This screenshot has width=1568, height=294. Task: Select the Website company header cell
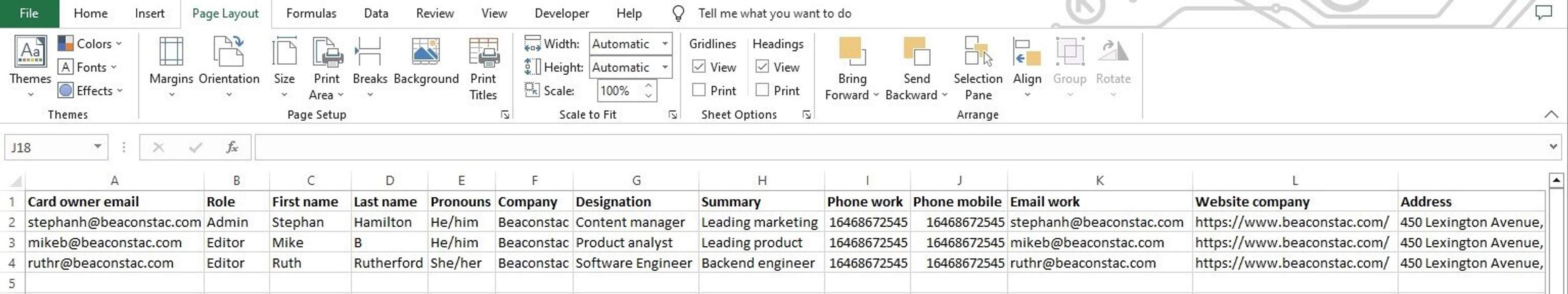[1295, 202]
